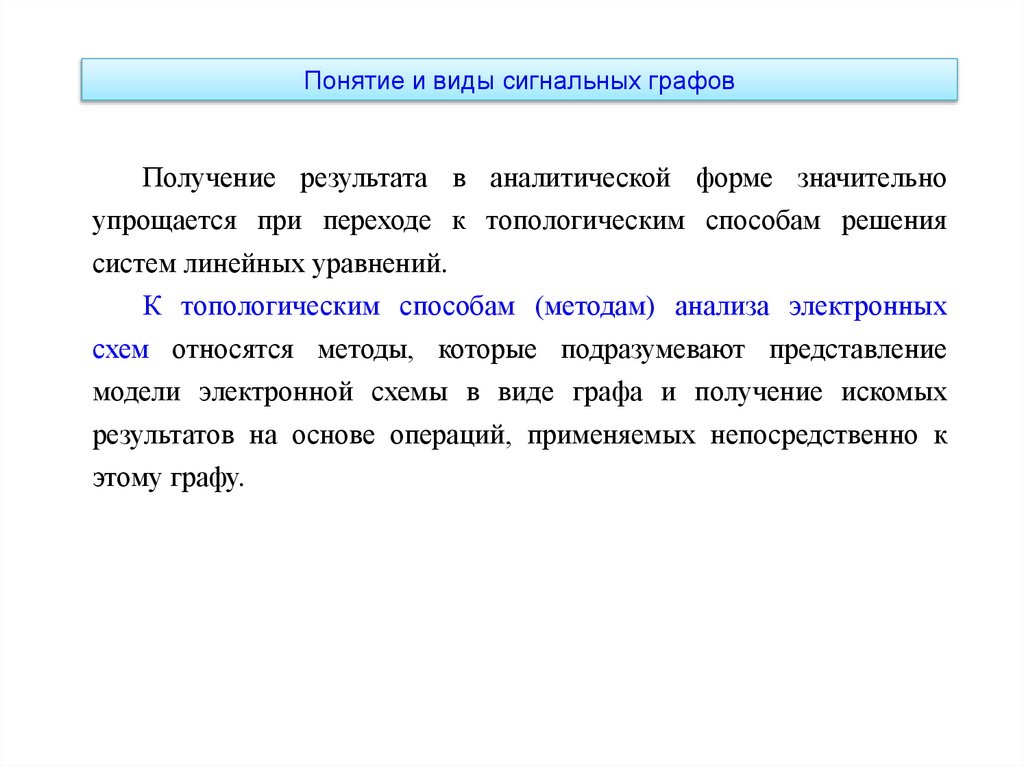Click the slide title 'Понятие и виды сигнальных графов'

point(519,81)
